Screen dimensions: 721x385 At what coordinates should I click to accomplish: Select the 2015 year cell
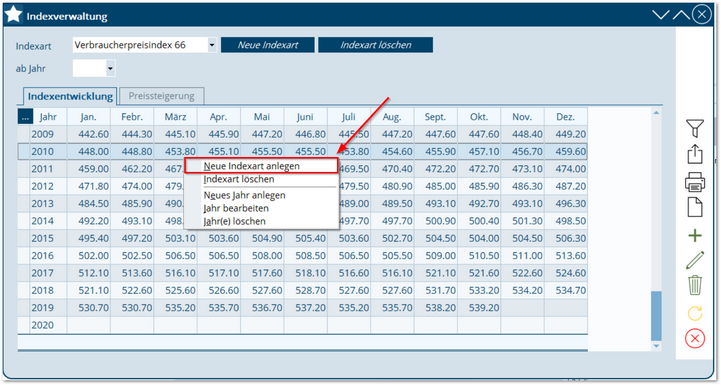coord(48,238)
